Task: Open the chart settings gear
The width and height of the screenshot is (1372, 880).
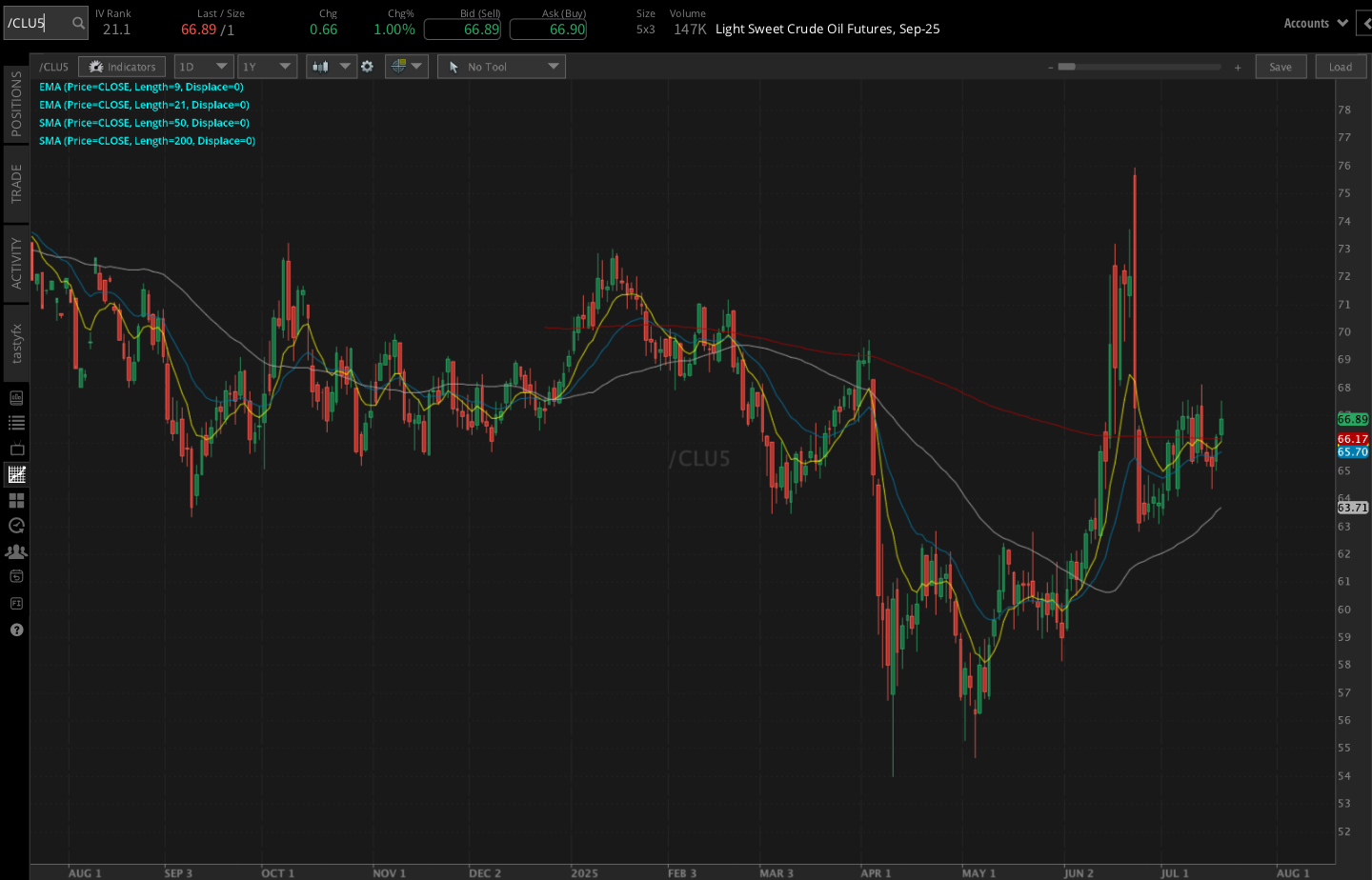Action: pos(367,66)
